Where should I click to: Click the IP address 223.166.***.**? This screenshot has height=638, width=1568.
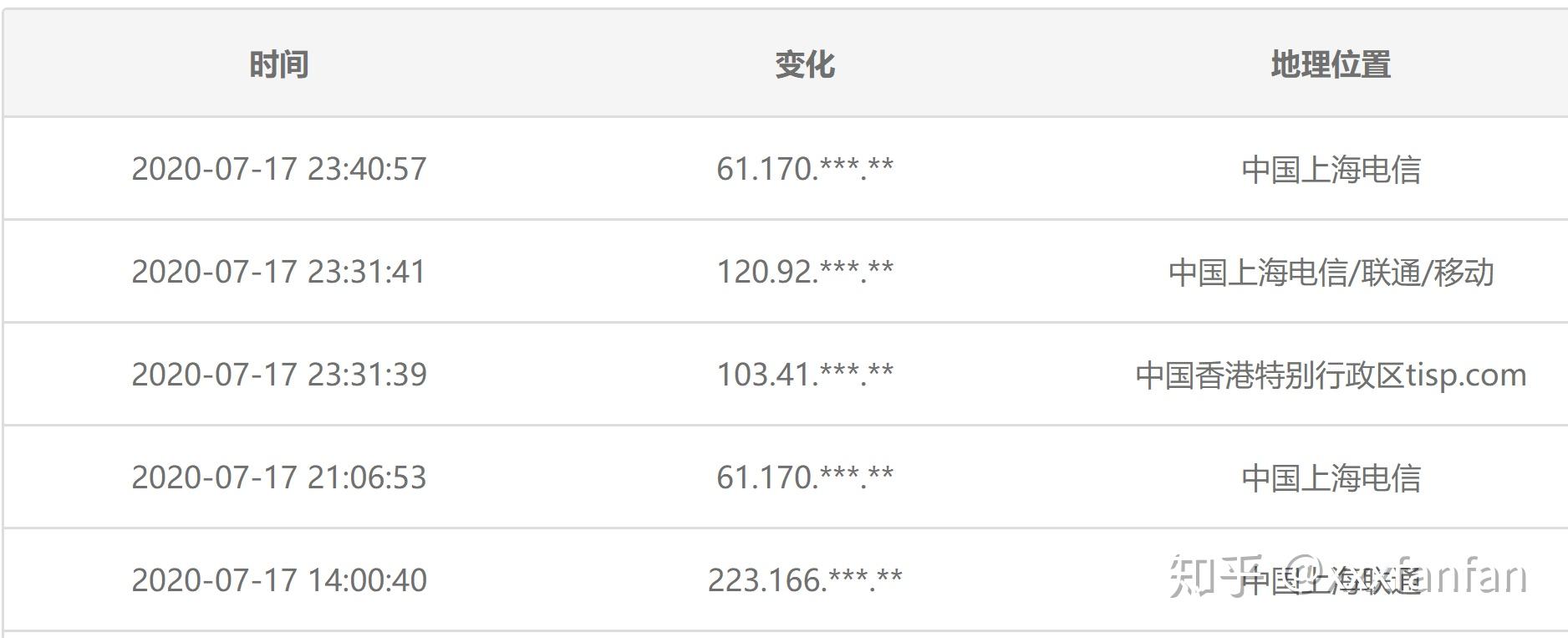(804, 580)
